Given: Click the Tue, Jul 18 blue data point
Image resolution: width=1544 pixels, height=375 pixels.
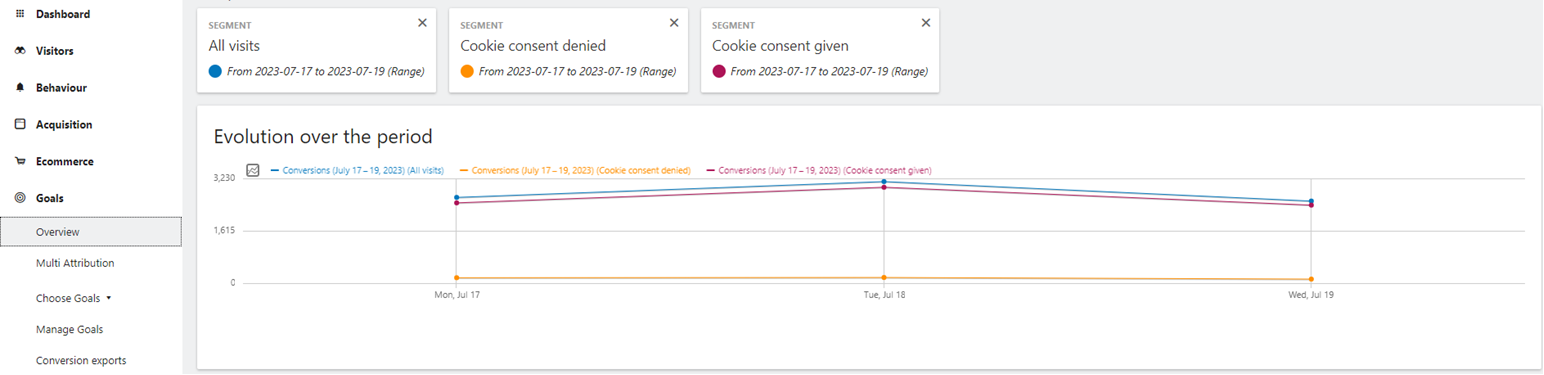Looking at the screenshot, I should [884, 181].
